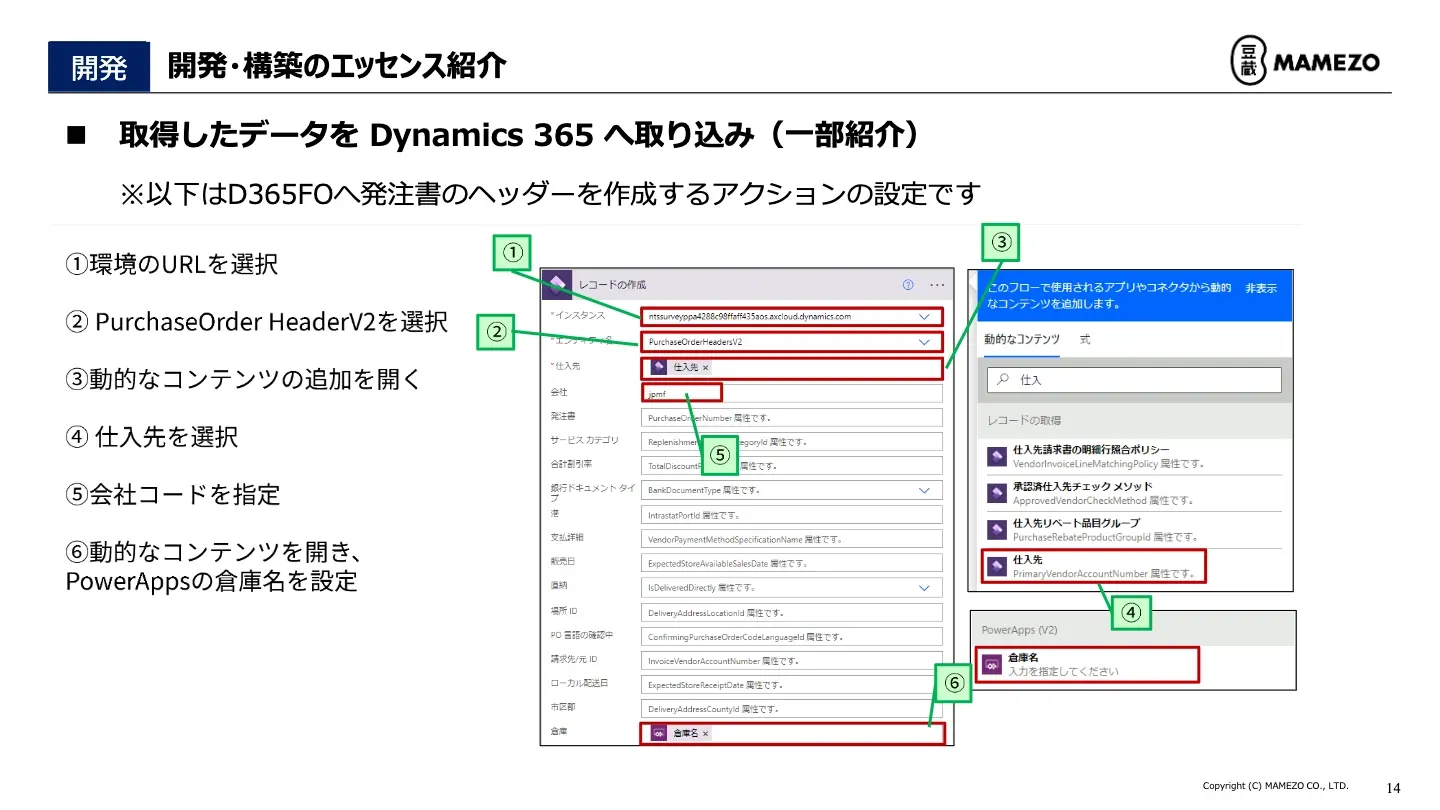Click the PO 言語の確認中 input field
Screen dimensions: 1440x810
791,636
